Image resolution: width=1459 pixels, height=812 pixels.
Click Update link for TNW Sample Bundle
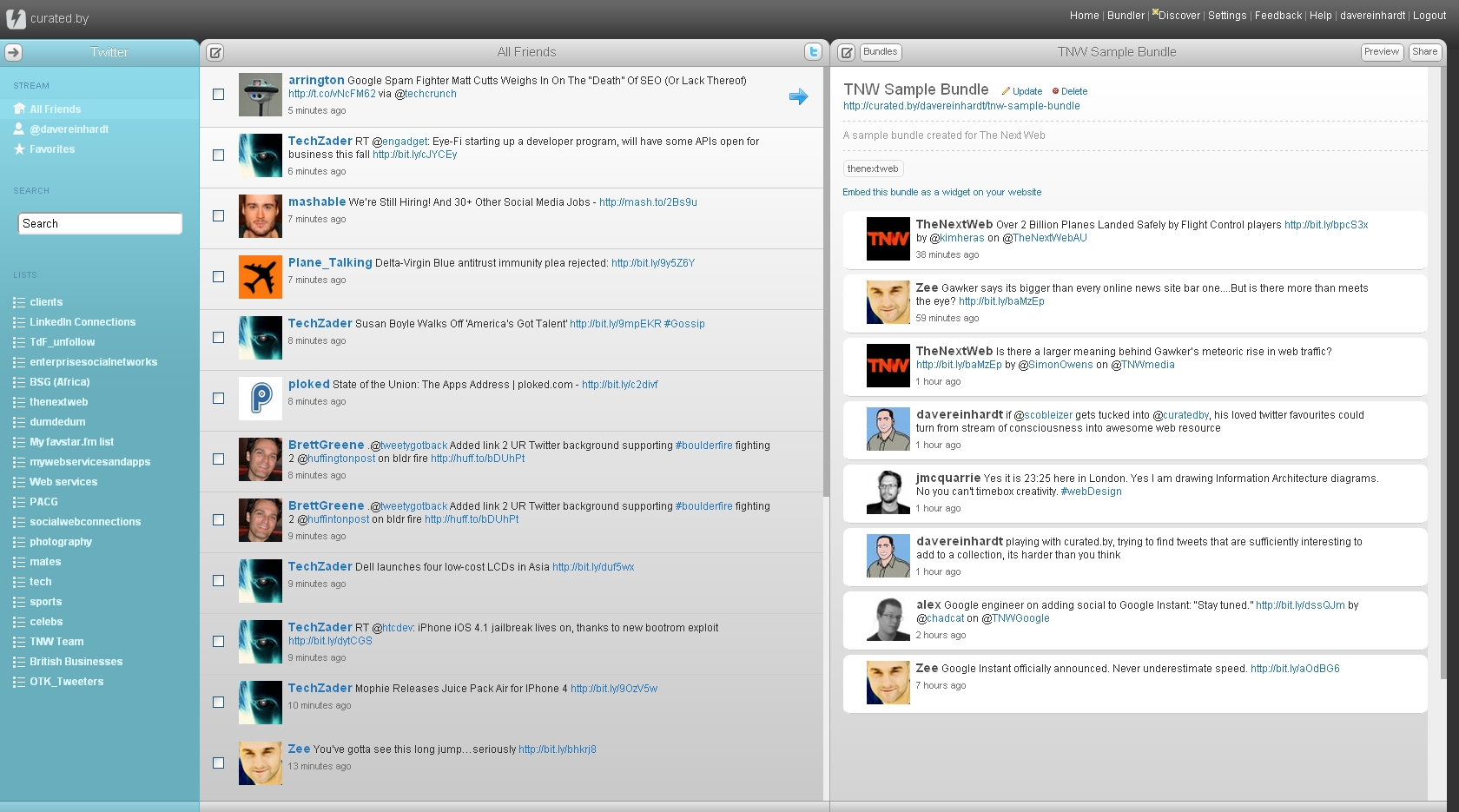(1027, 91)
